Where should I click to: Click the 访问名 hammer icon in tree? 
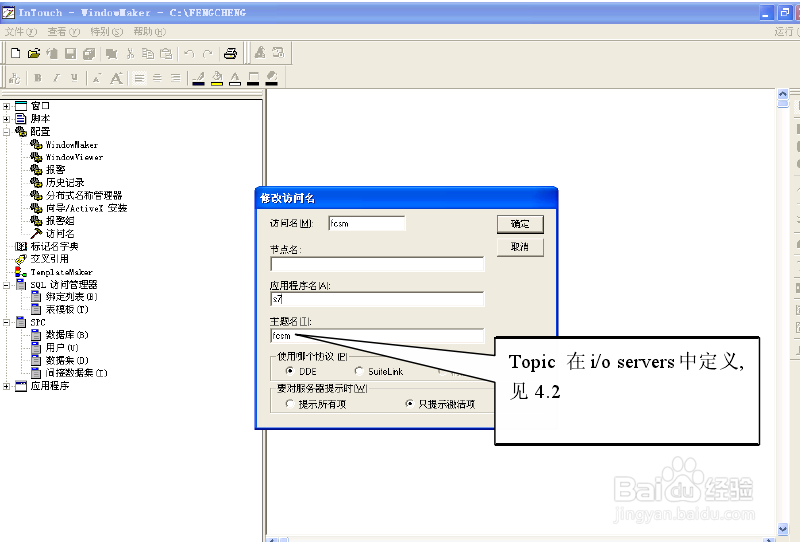click(36, 233)
